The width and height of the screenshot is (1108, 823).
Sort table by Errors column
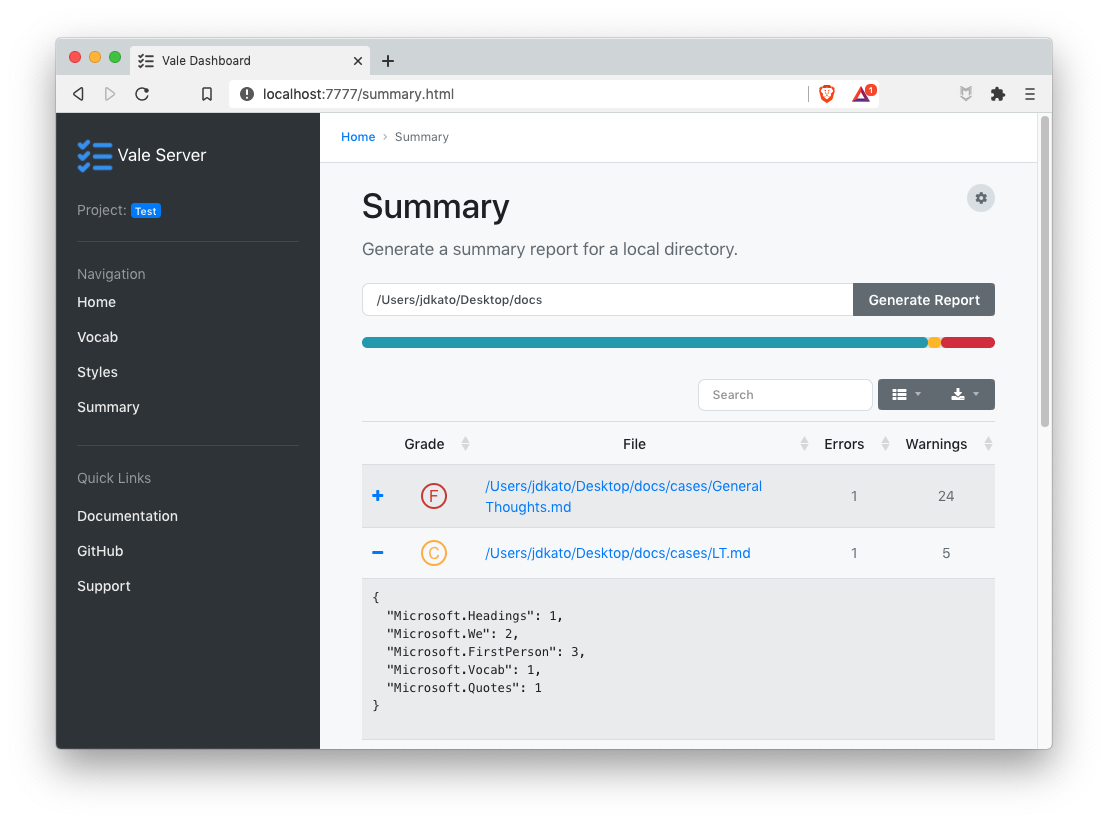pyautogui.click(x=856, y=444)
